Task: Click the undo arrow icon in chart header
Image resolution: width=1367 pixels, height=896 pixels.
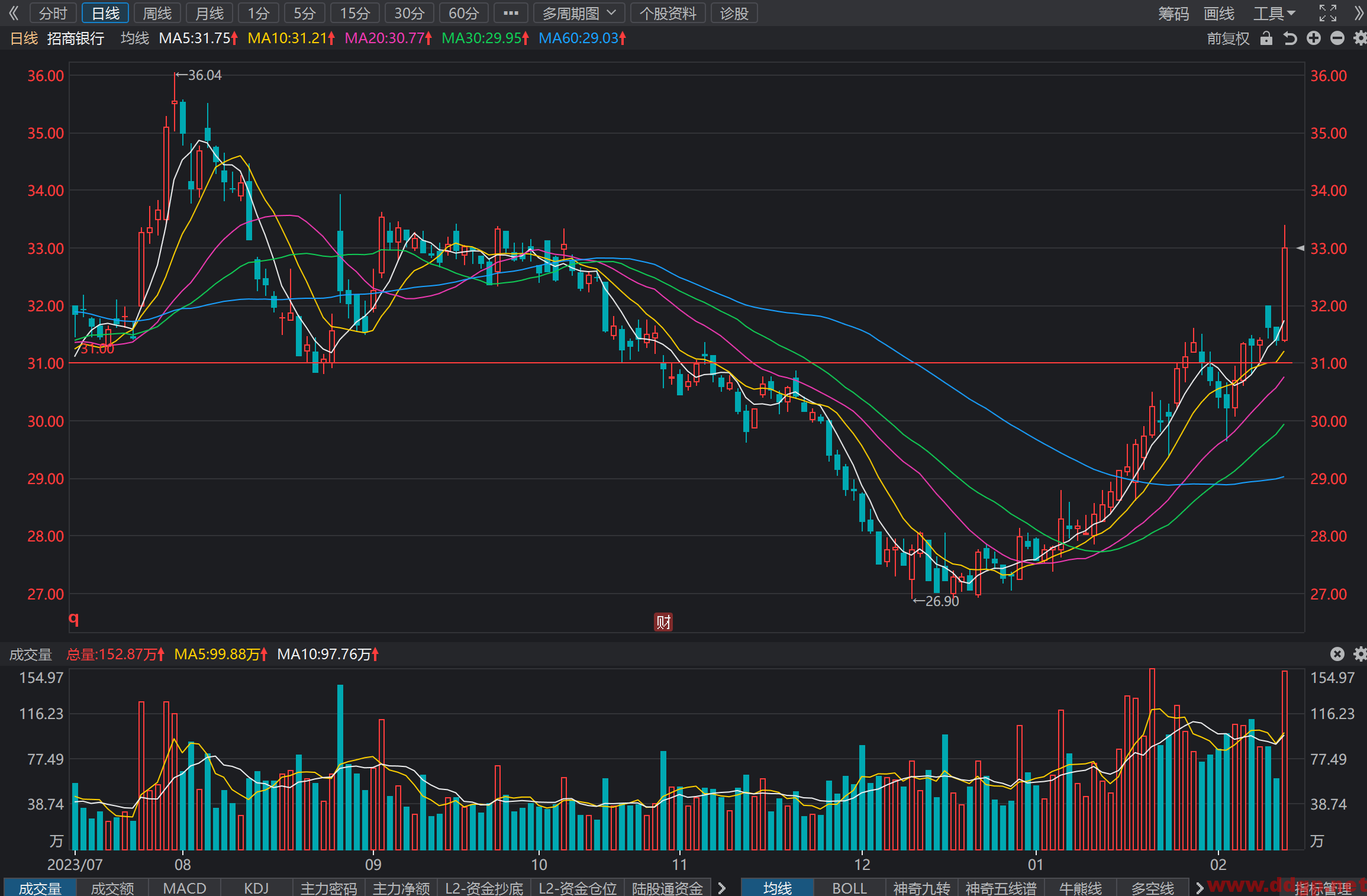Action: tap(1290, 38)
